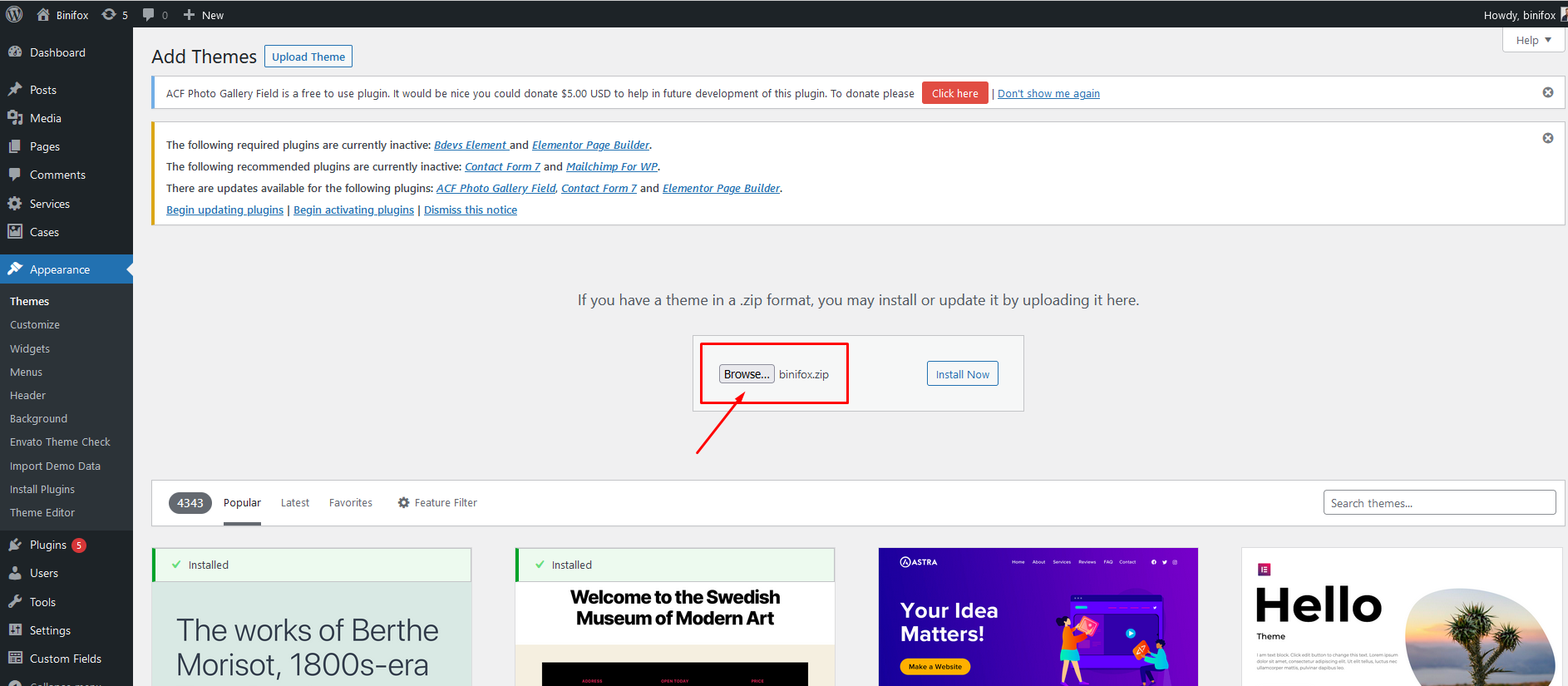Open the Feature Filter panel

coord(437,502)
